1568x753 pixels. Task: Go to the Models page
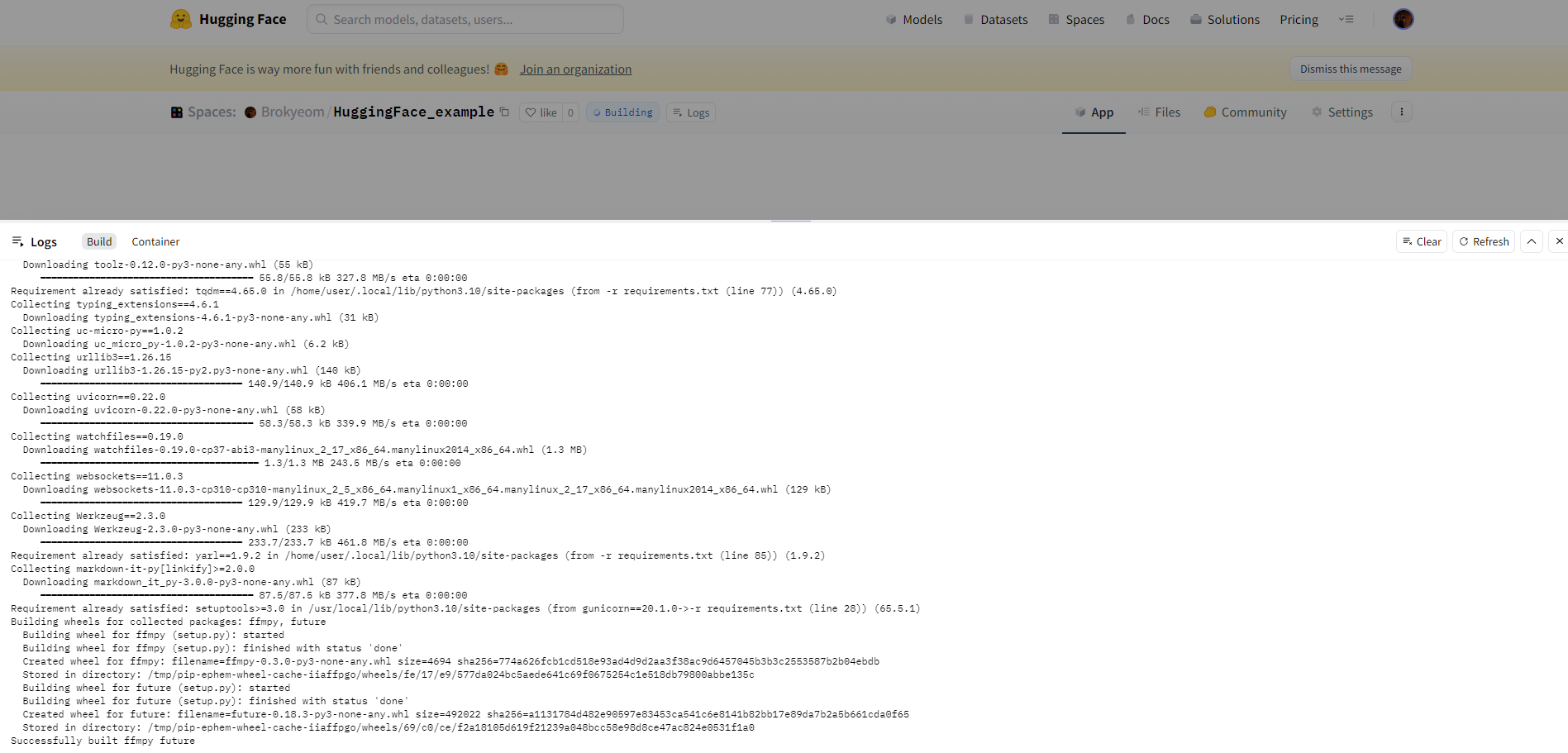914,19
